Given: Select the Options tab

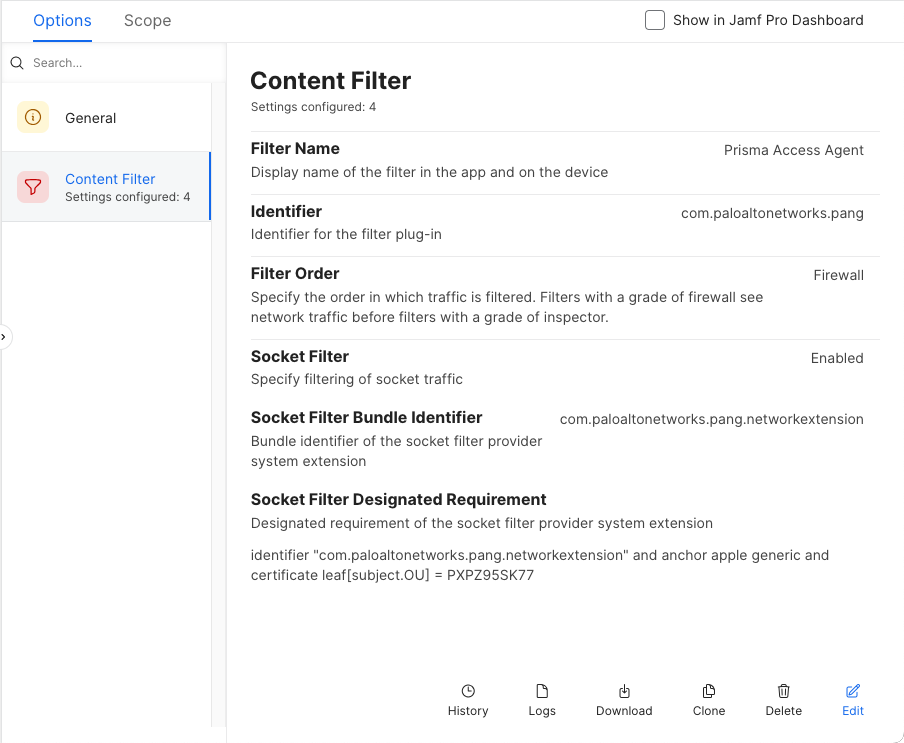Looking at the screenshot, I should coord(62,20).
